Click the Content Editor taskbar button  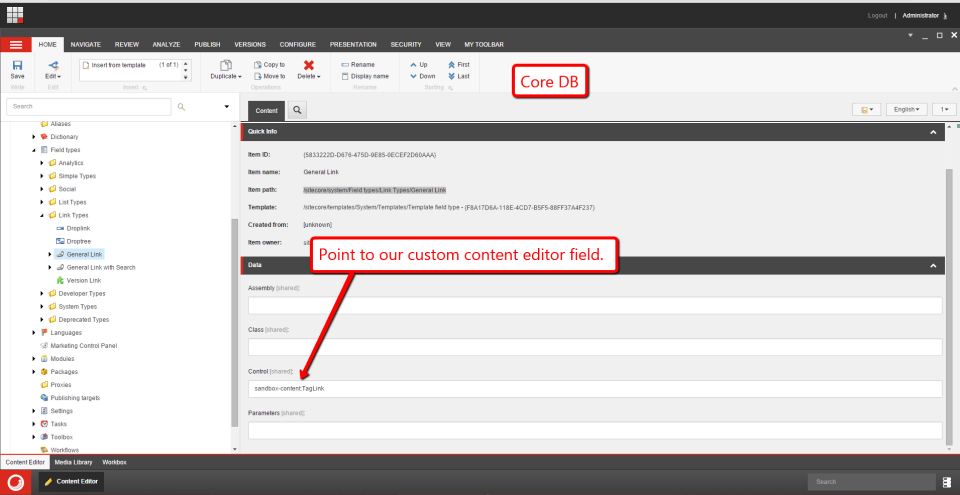(71, 482)
